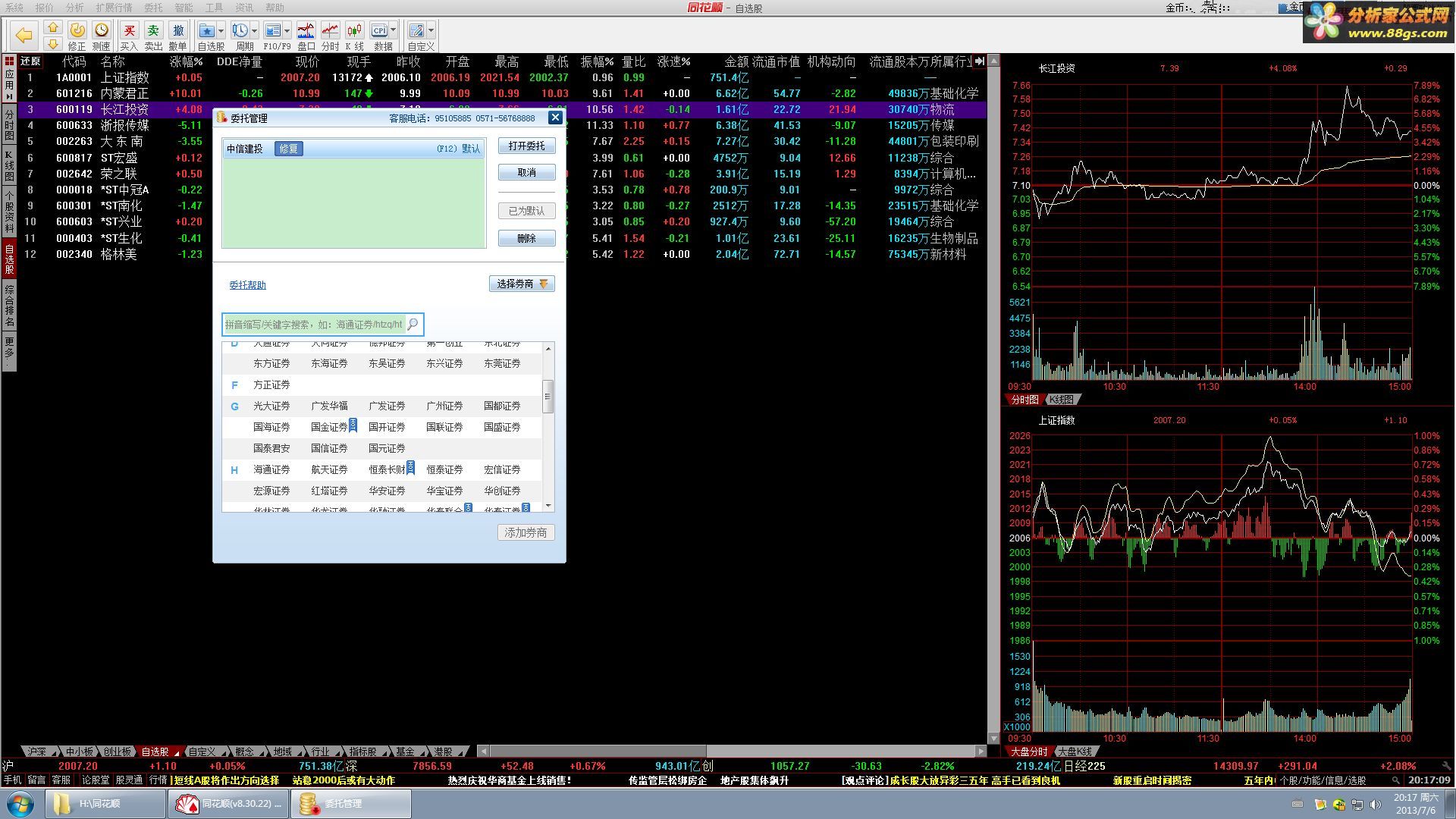Open the 报价 menu
Screen dimensions: 1456x819
pos(45,8)
